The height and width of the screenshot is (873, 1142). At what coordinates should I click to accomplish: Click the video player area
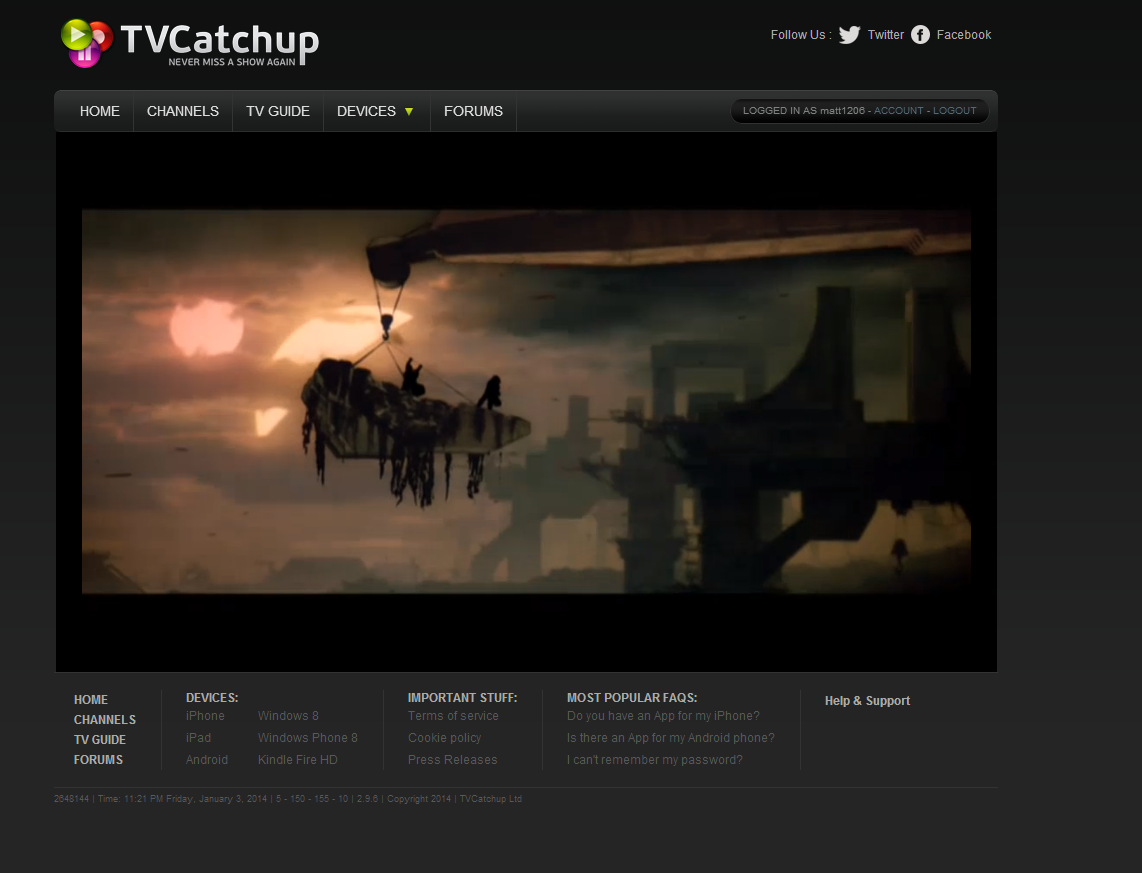click(x=526, y=402)
